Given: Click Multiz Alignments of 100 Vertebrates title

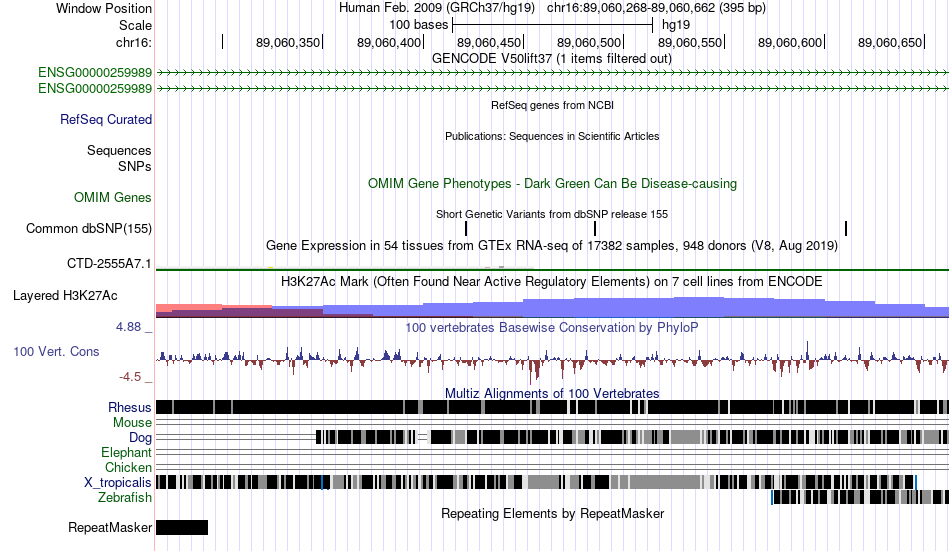Looking at the screenshot, I should (x=552, y=393).
